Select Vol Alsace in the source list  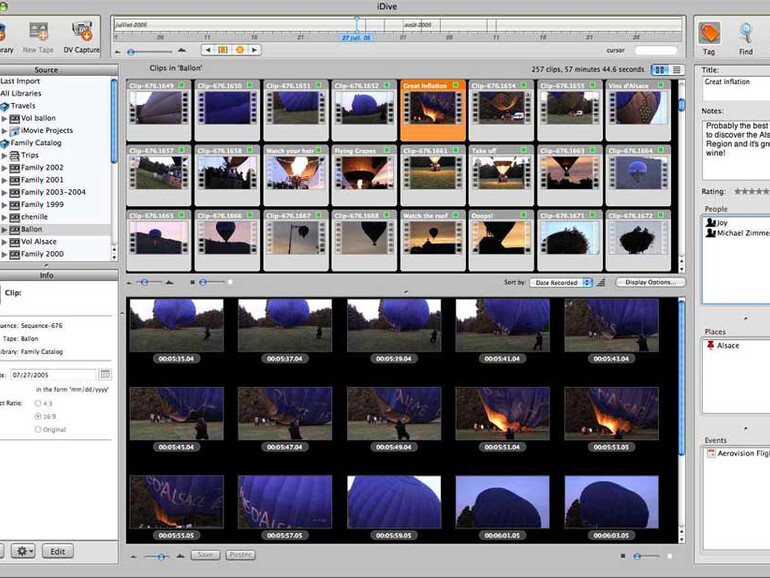click(x=40, y=241)
